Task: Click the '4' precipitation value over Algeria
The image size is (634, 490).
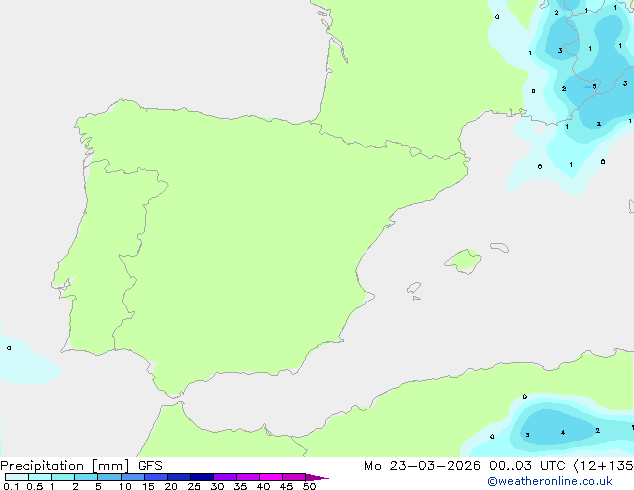Action: tap(563, 433)
